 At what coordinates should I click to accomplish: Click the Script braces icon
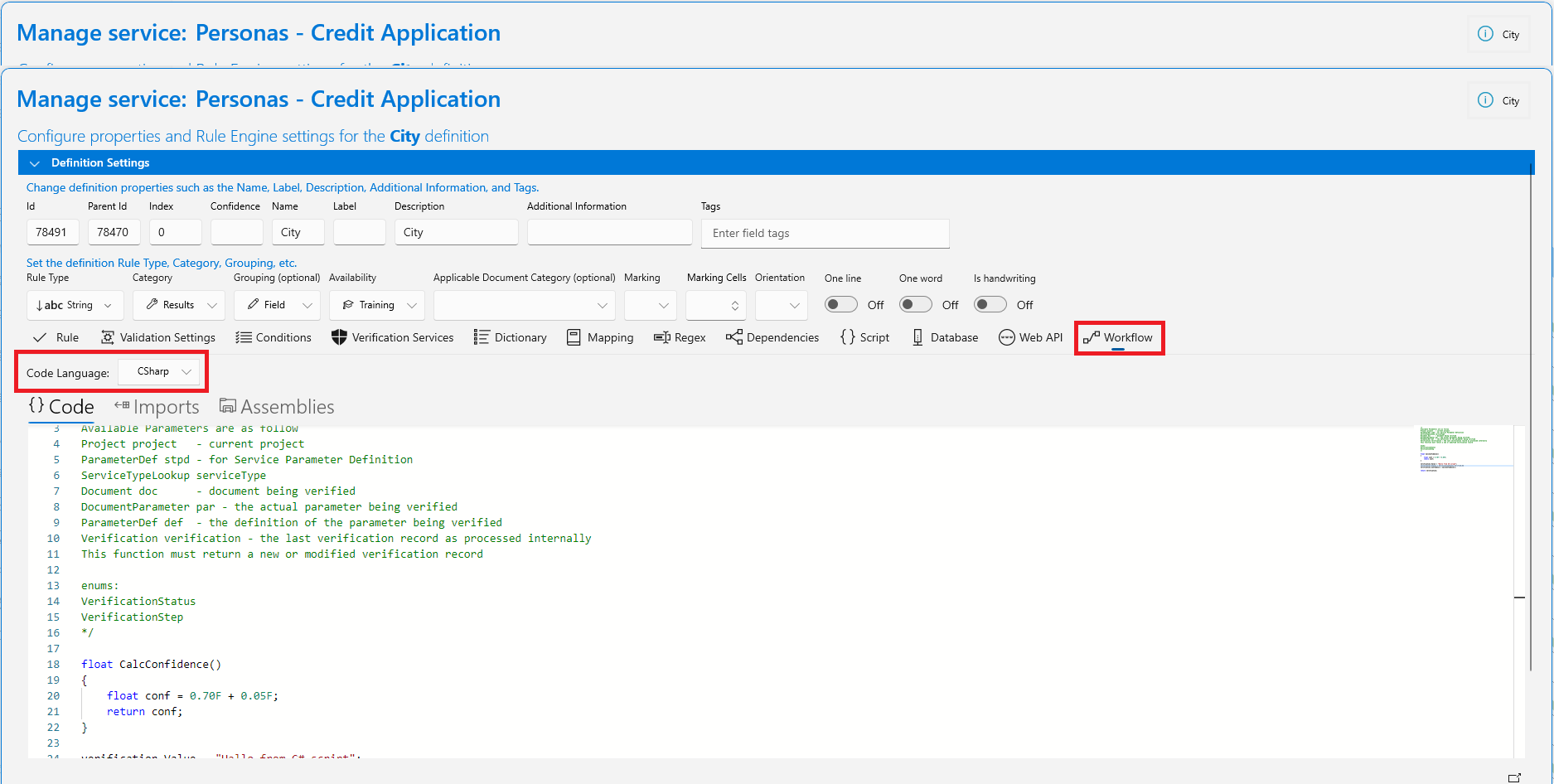[848, 337]
